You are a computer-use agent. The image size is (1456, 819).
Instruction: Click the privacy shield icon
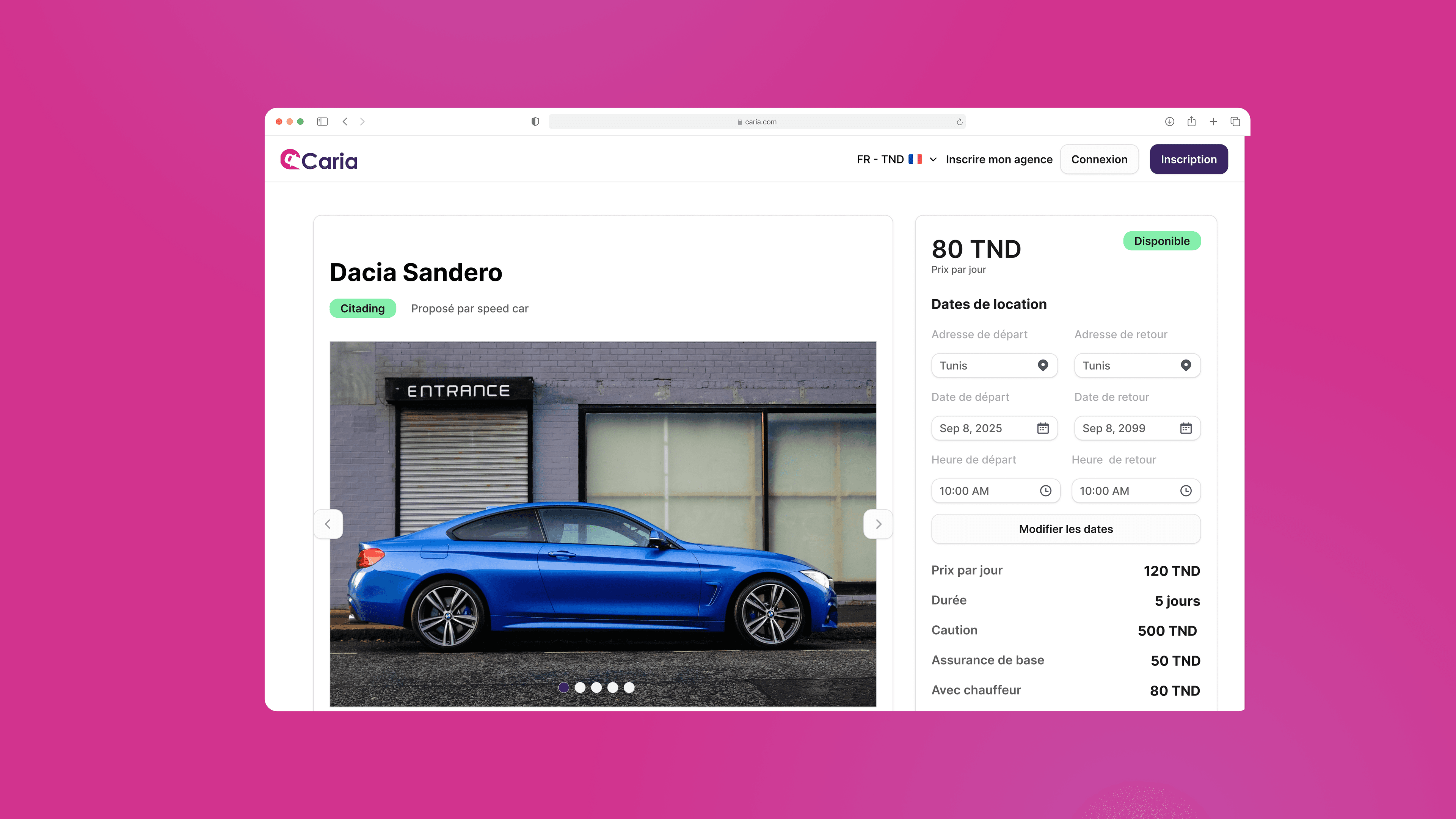click(x=535, y=121)
